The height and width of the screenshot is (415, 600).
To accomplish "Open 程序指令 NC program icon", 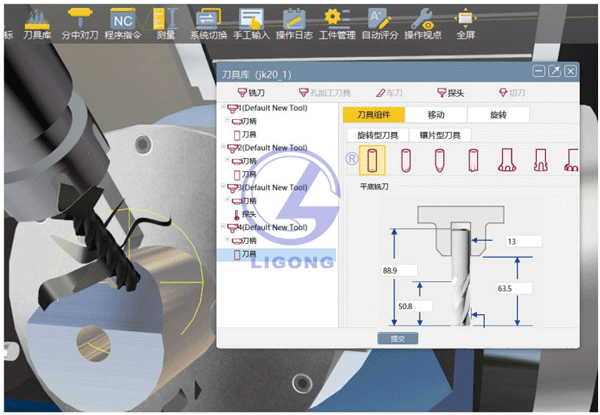I will pos(122,20).
